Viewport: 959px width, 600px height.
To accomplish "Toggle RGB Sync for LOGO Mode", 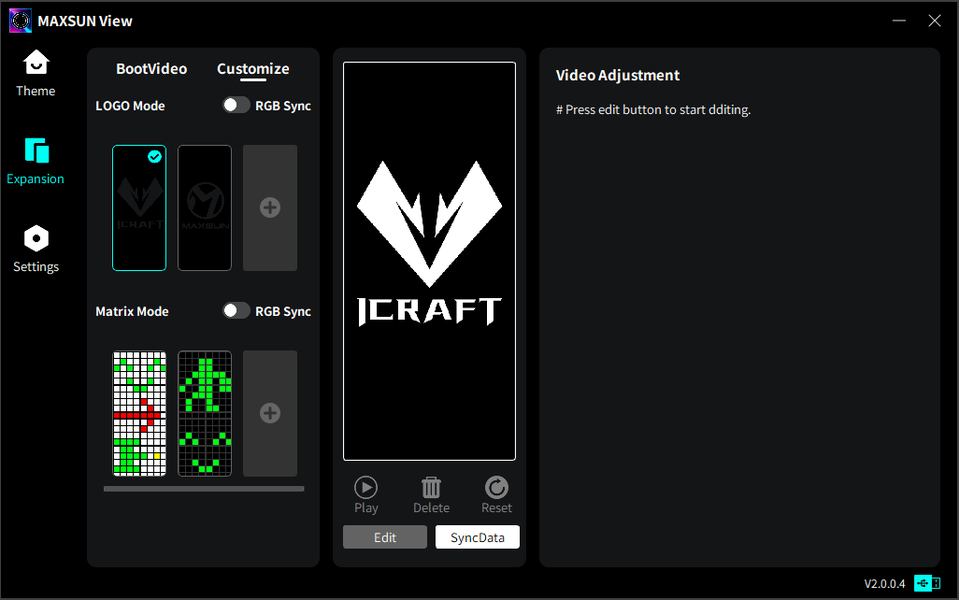I will pyautogui.click(x=236, y=105).
